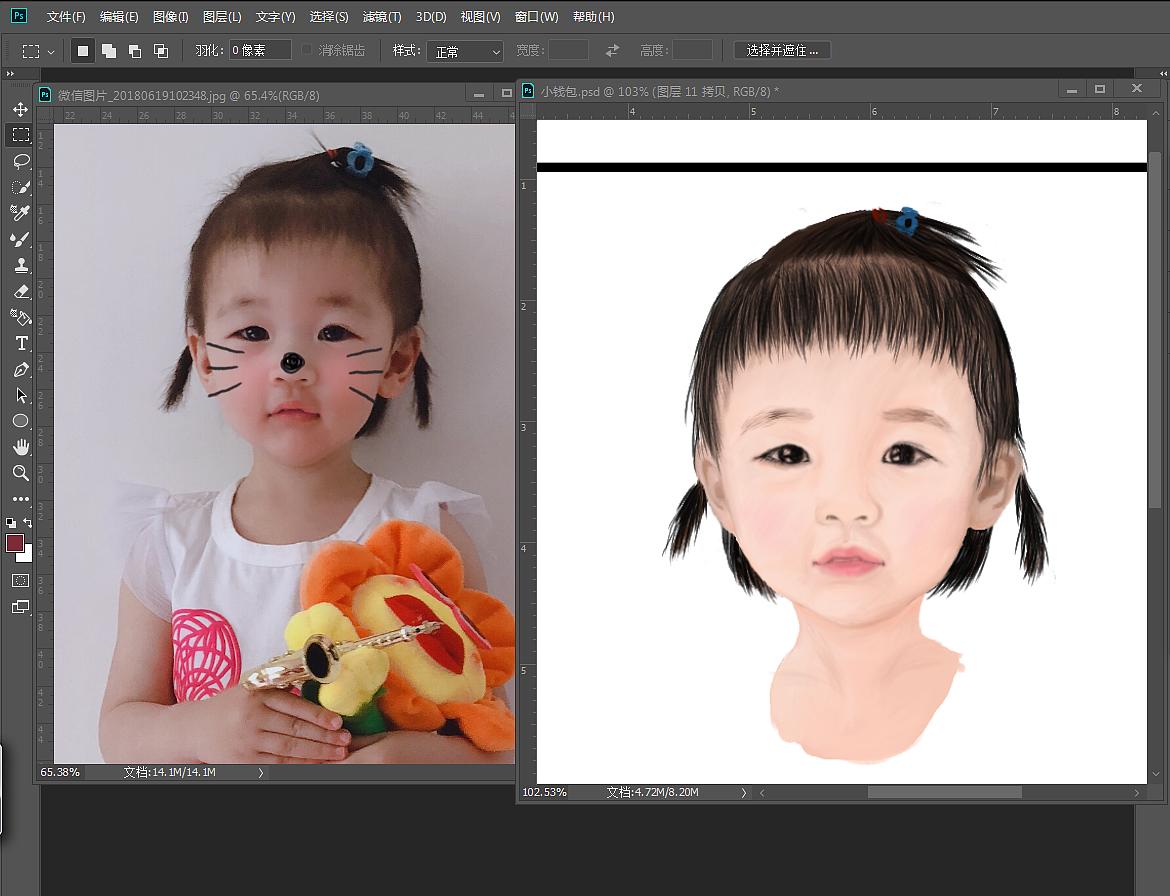Change the screen mode icon

click(x=20, y=607)
